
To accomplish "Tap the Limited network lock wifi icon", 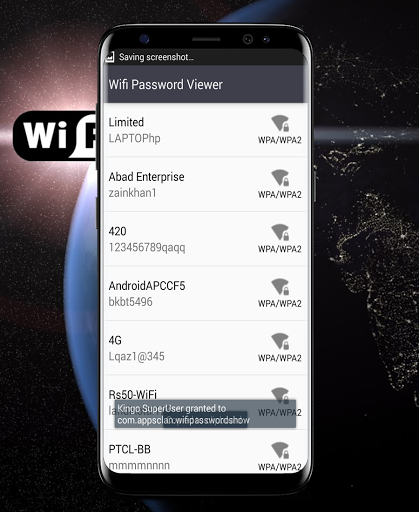I will [x=280, y=123].
